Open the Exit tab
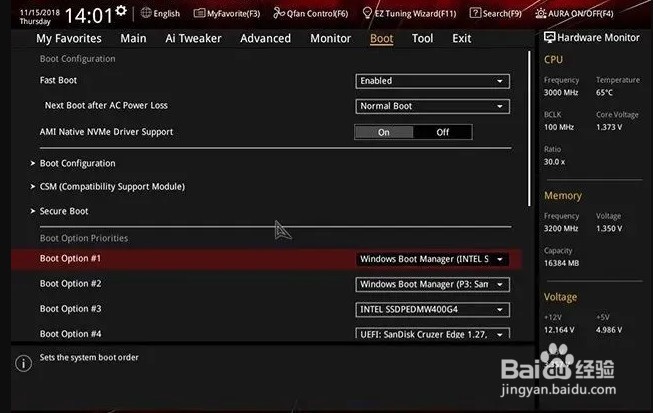This screenshot has width=653, height=413. [461, 38]
